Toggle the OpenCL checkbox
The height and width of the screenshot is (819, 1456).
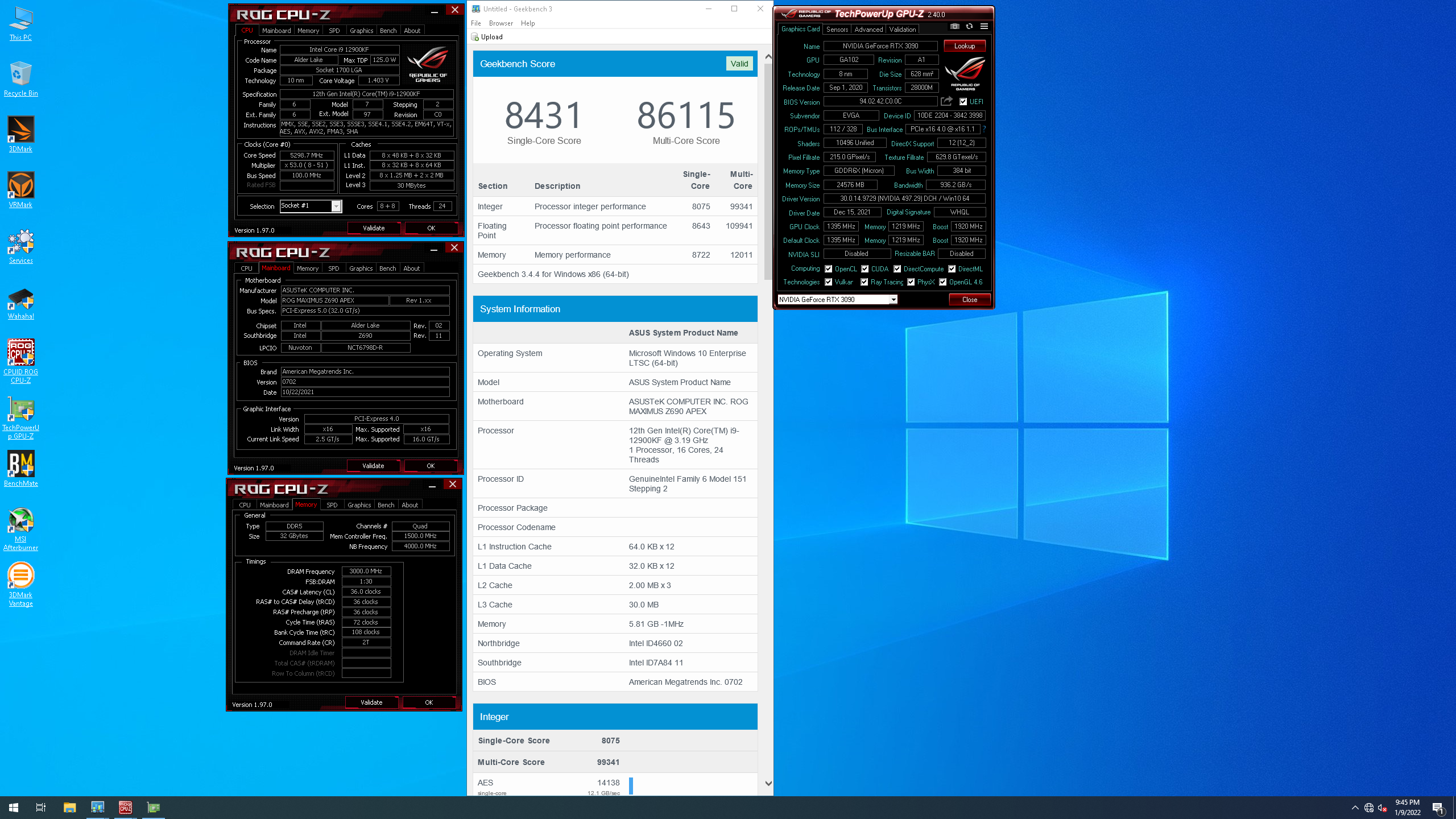point(828,269)
